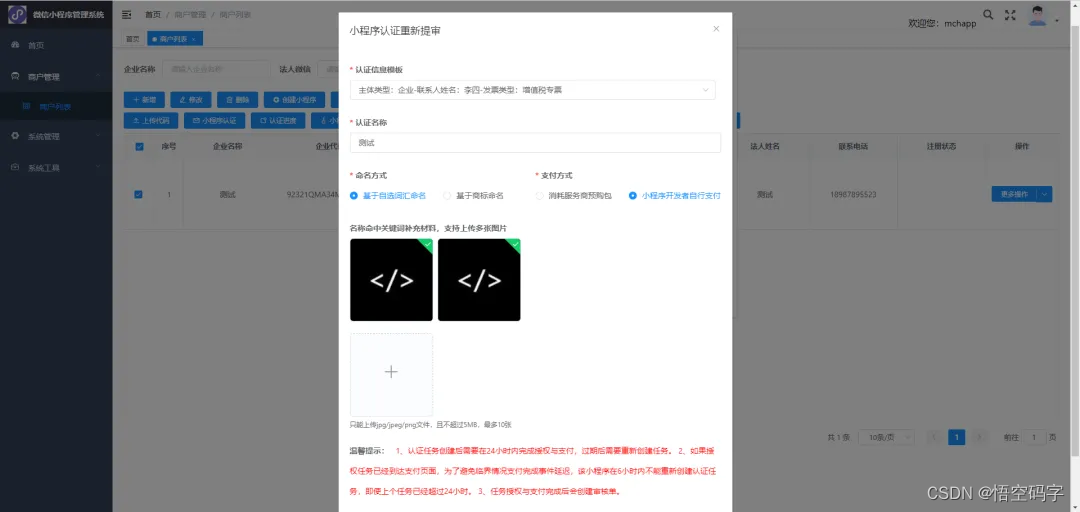Click the 认证名称 input field
1080x512 pixels.
(535, 143)
